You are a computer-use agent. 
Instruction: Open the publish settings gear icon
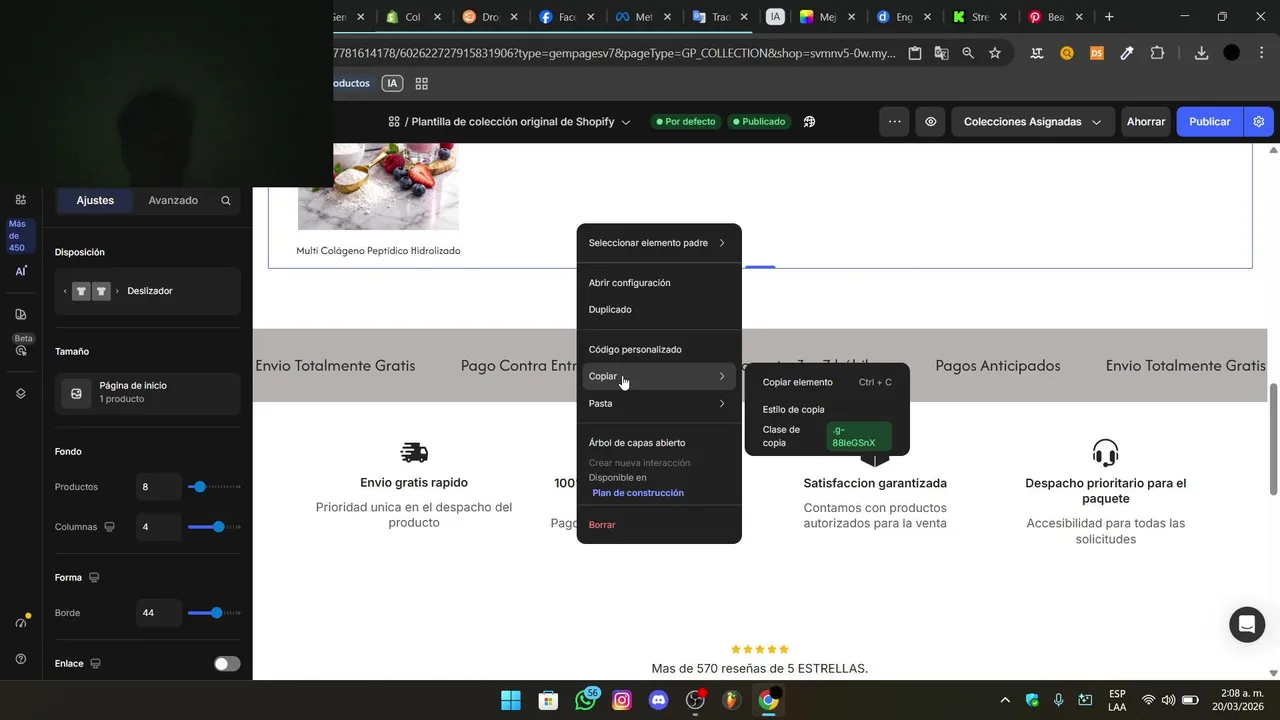[1259, 122]
